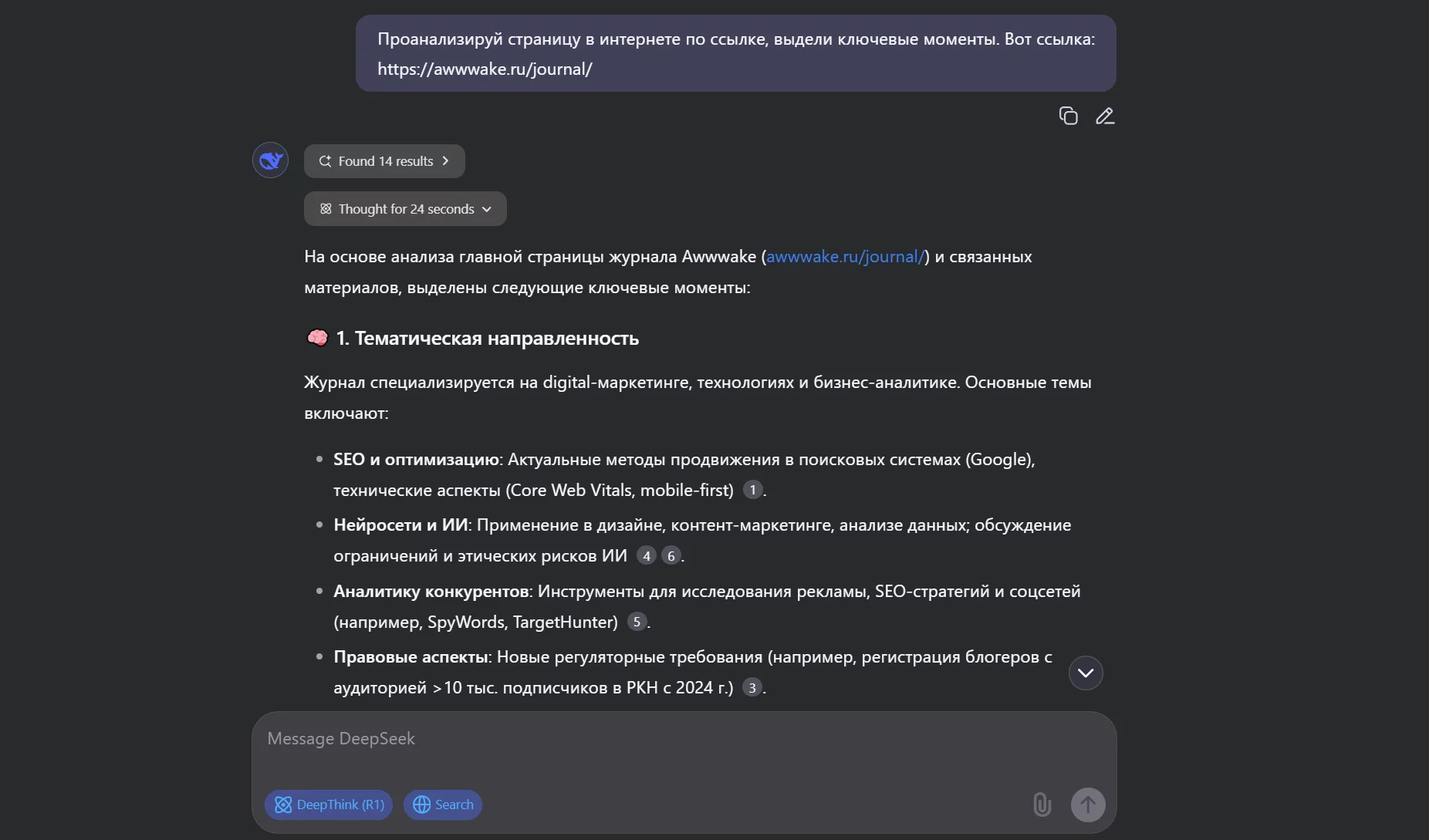
Task: Open citation badge 4 about AI risks
Action: [647, 555]
